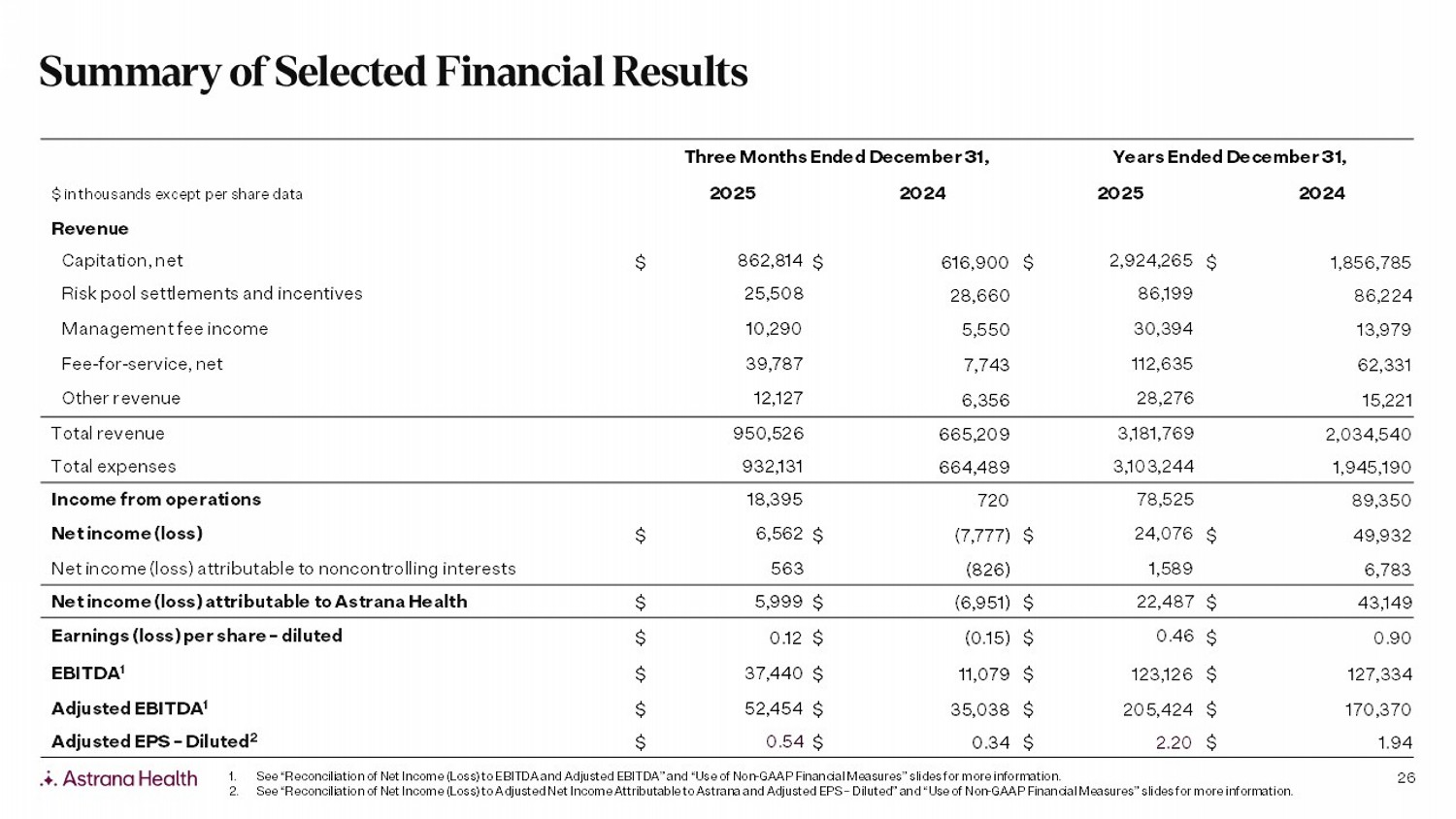Image resolution: width=1456 pixels, height=819 pixels.
Task: Select the '$ in thousands except per share data' note
Action: point(177,194)
